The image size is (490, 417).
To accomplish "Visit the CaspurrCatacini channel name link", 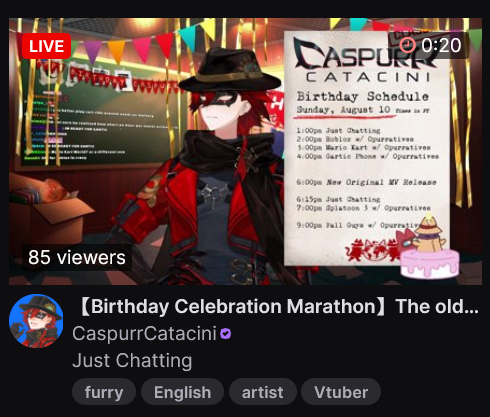I will click(144, 333).
